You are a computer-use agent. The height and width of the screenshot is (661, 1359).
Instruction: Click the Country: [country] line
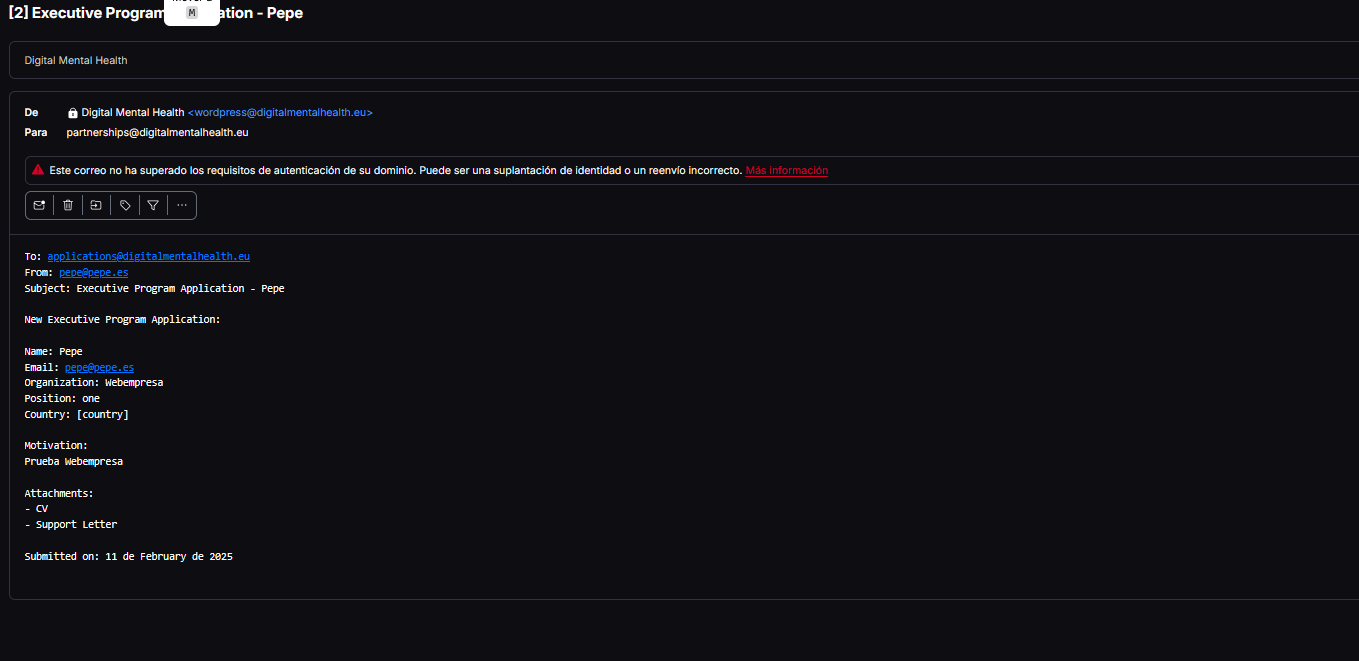77,414
